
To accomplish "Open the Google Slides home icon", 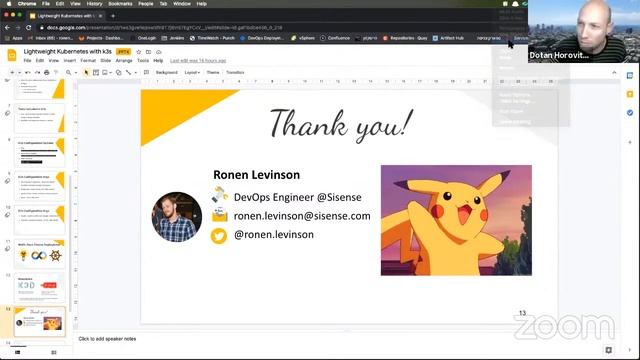I will 12,55.
